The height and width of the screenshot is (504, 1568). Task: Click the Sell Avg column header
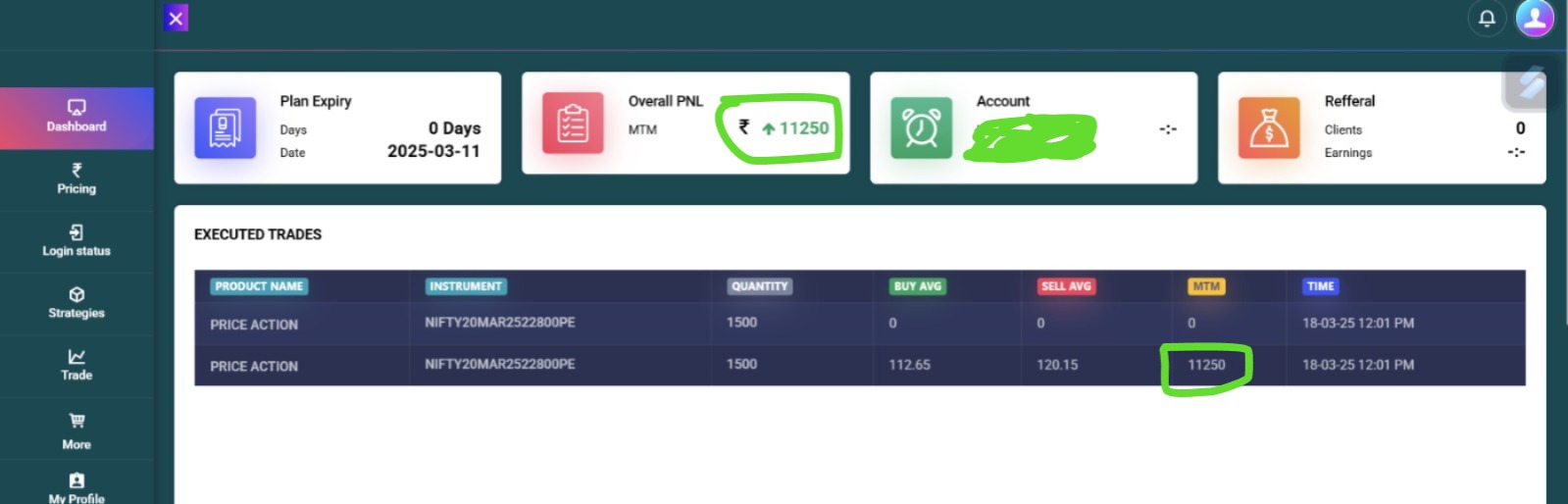(1066, 286)
